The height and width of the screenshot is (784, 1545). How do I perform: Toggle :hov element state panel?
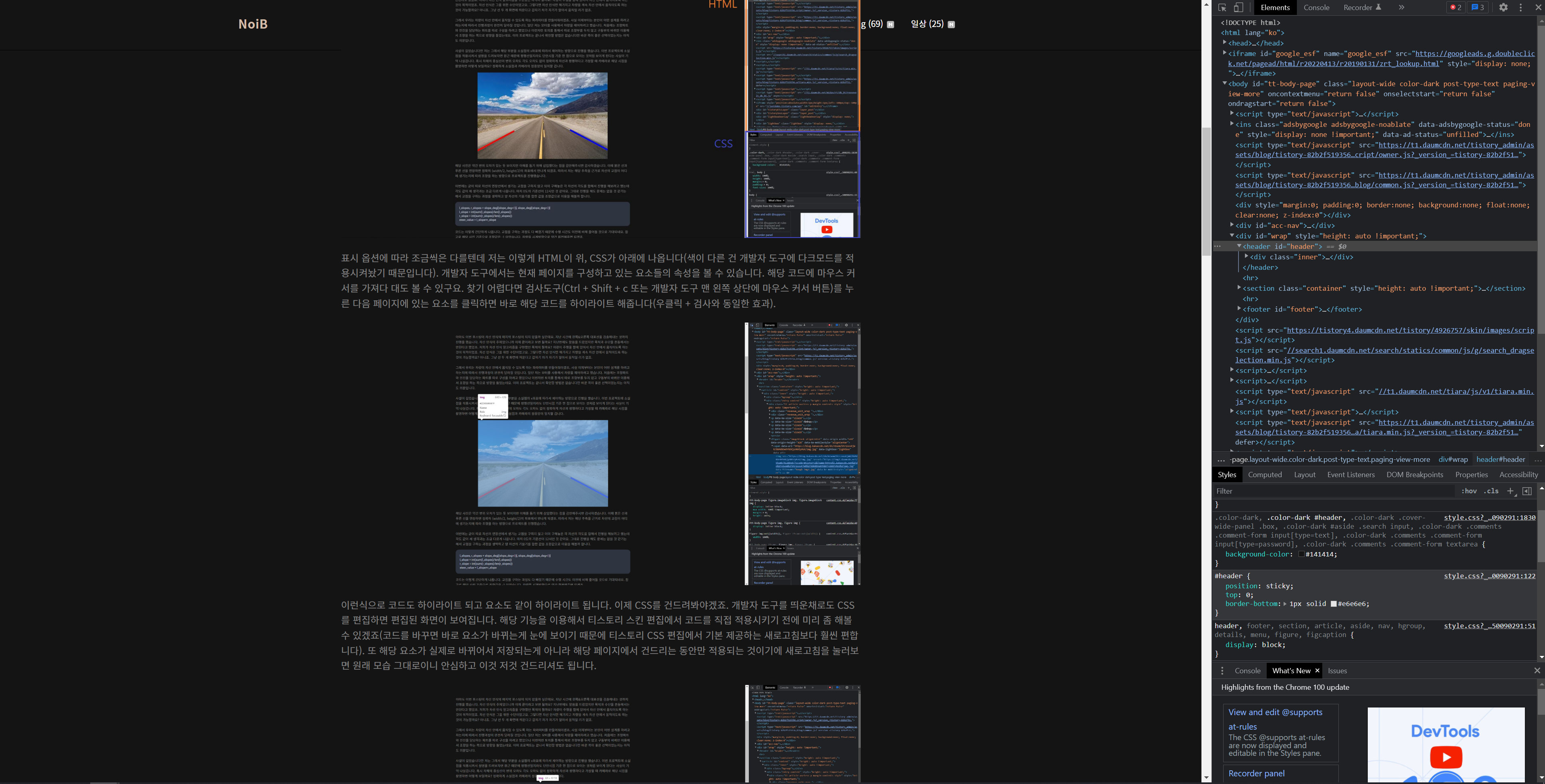(1469, 491)
